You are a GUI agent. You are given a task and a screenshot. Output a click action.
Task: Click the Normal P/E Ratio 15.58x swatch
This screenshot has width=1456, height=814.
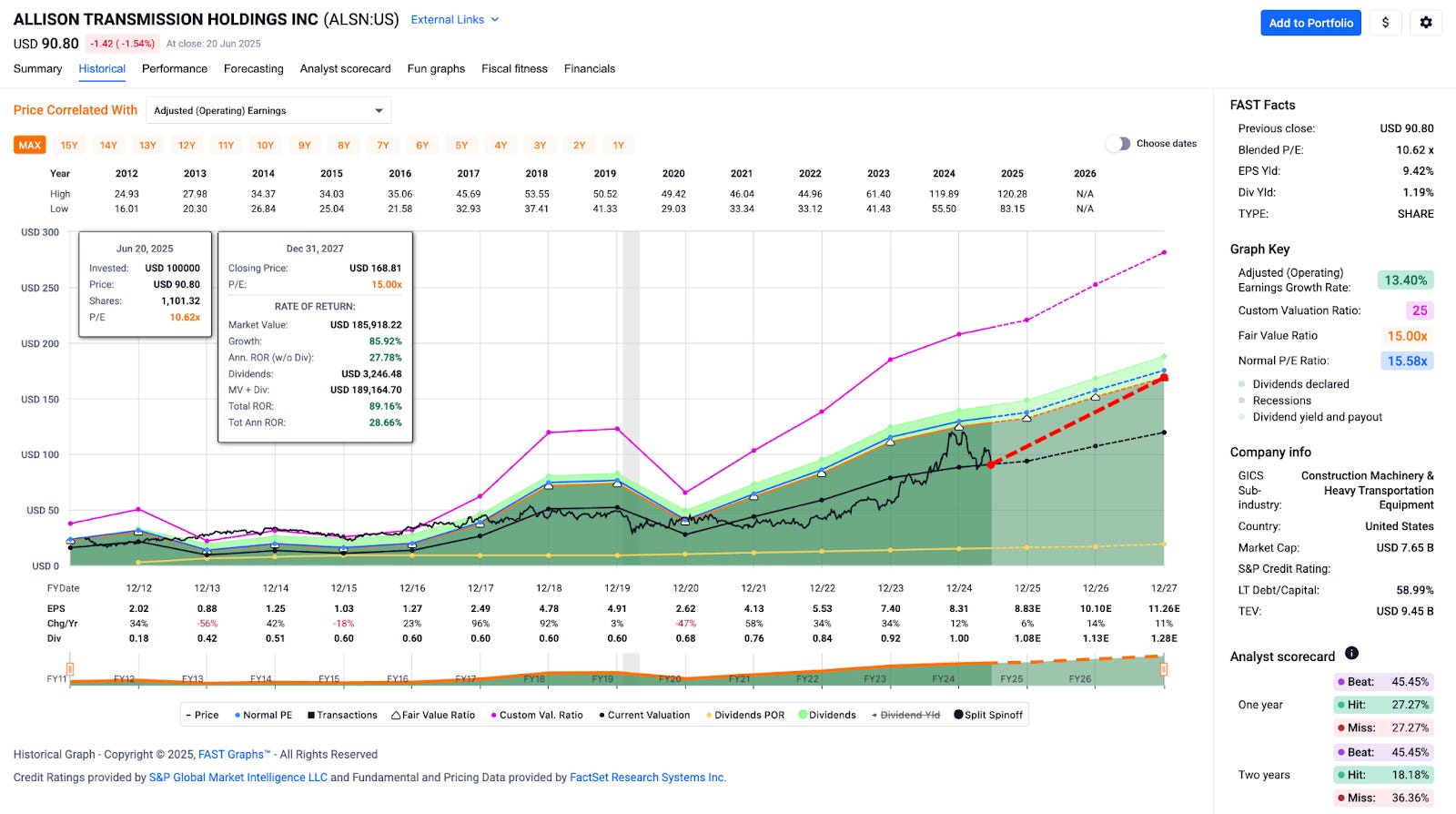pyautogui.click(x=1407, y=361)
